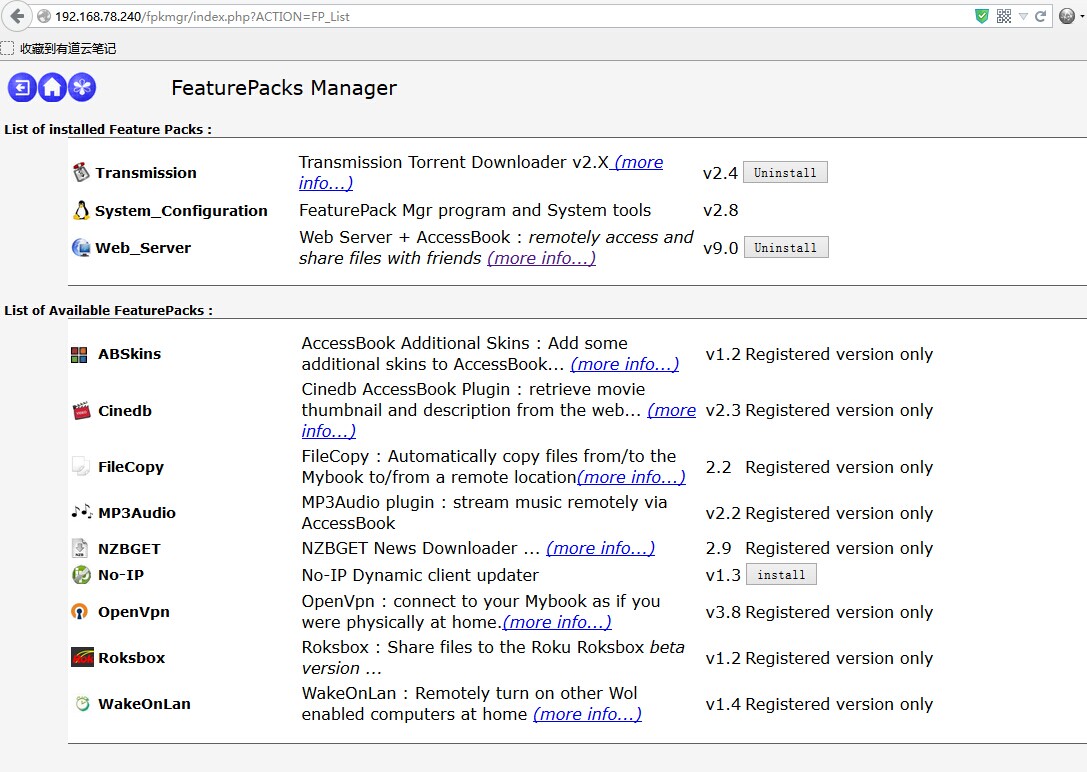The image size is (1087, 772).
Task: Click 'Registered version only' in the ABSkins row
Action: tap(839, 354)
